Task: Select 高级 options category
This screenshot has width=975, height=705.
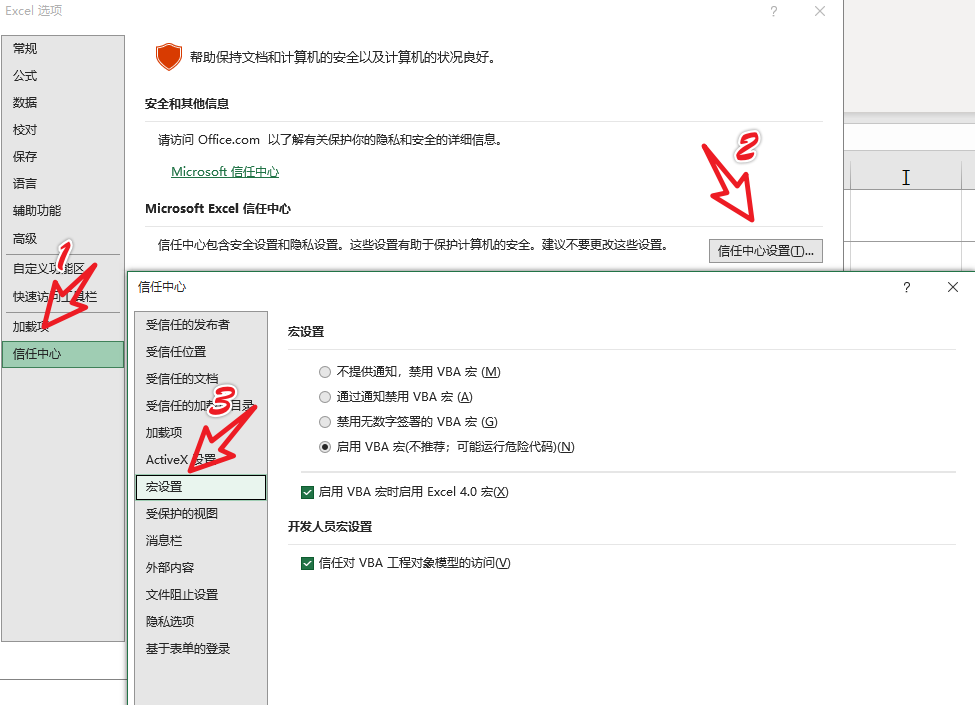Action: pos(63,238)
